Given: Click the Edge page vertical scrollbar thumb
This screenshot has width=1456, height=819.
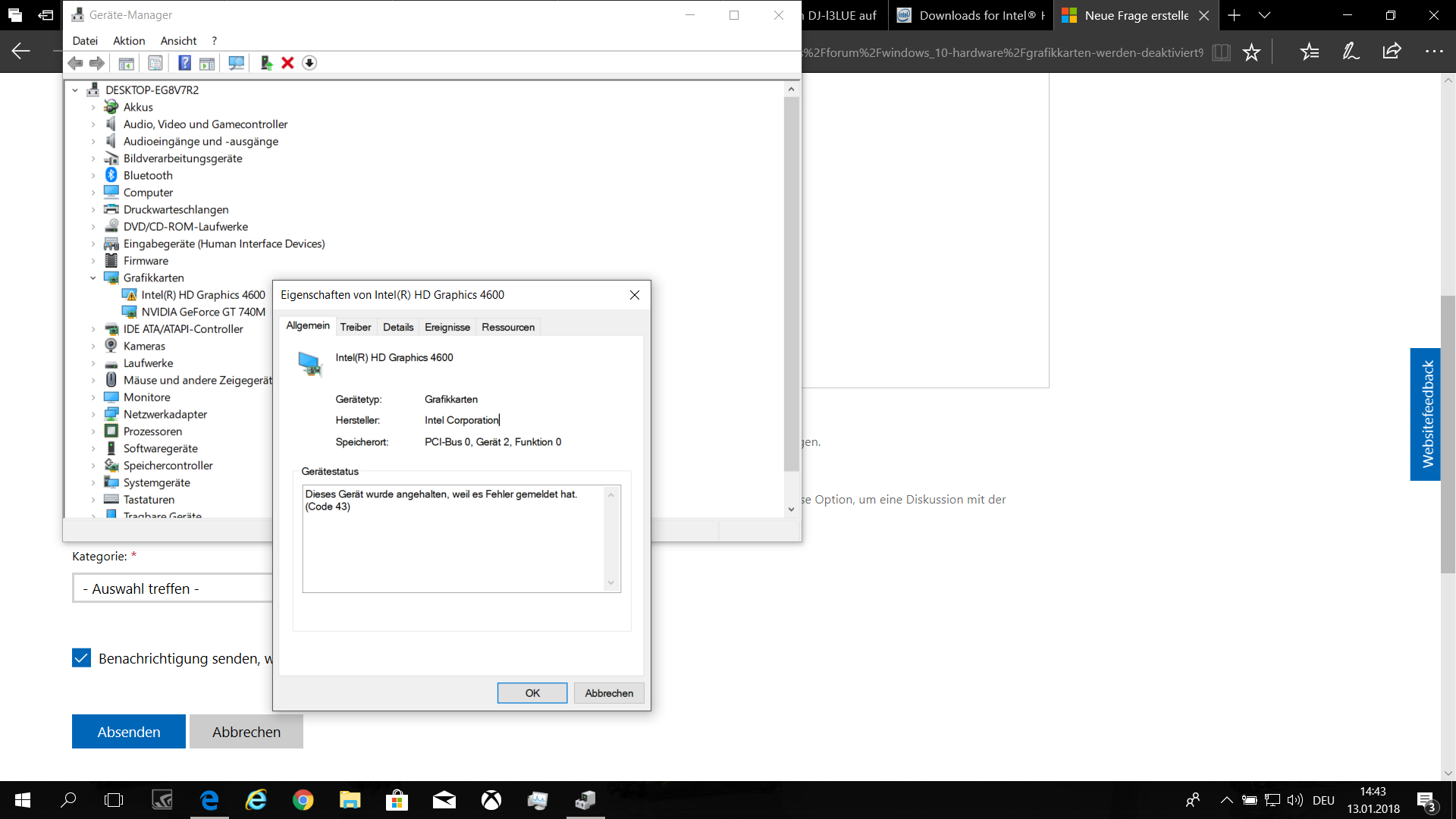Looking at the screenshot, I should 1448,435.
